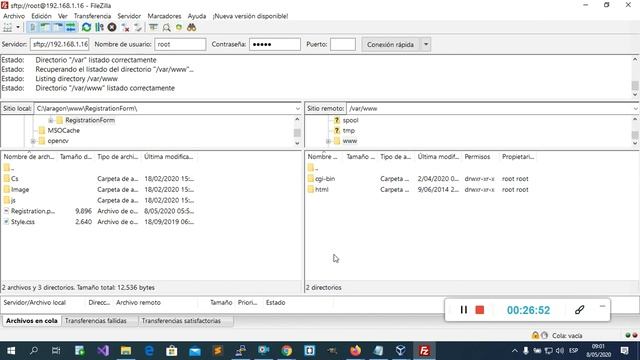Open Firefox from the taskbar
640x360 pixels.
pos(356,351)
